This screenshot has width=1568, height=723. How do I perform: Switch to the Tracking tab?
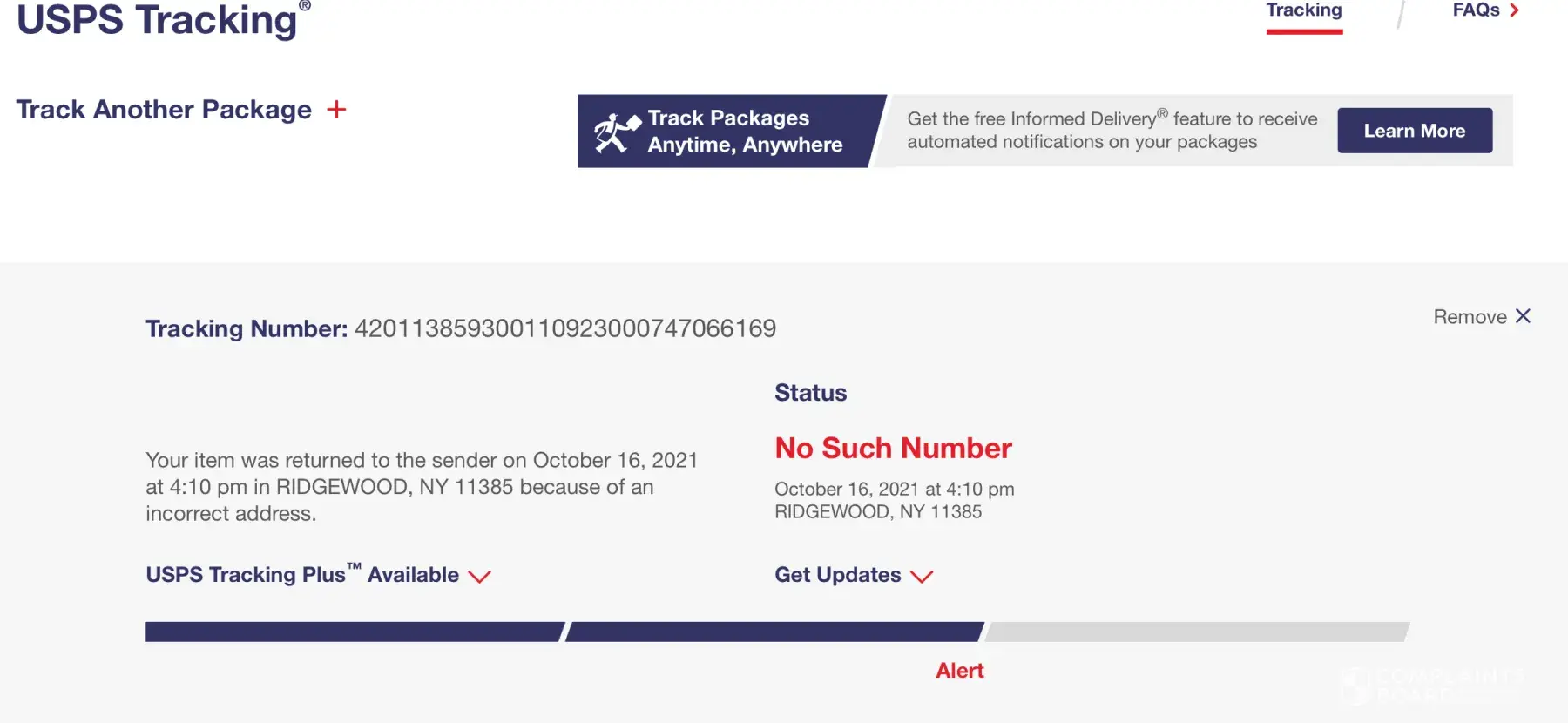(1304, 10)
